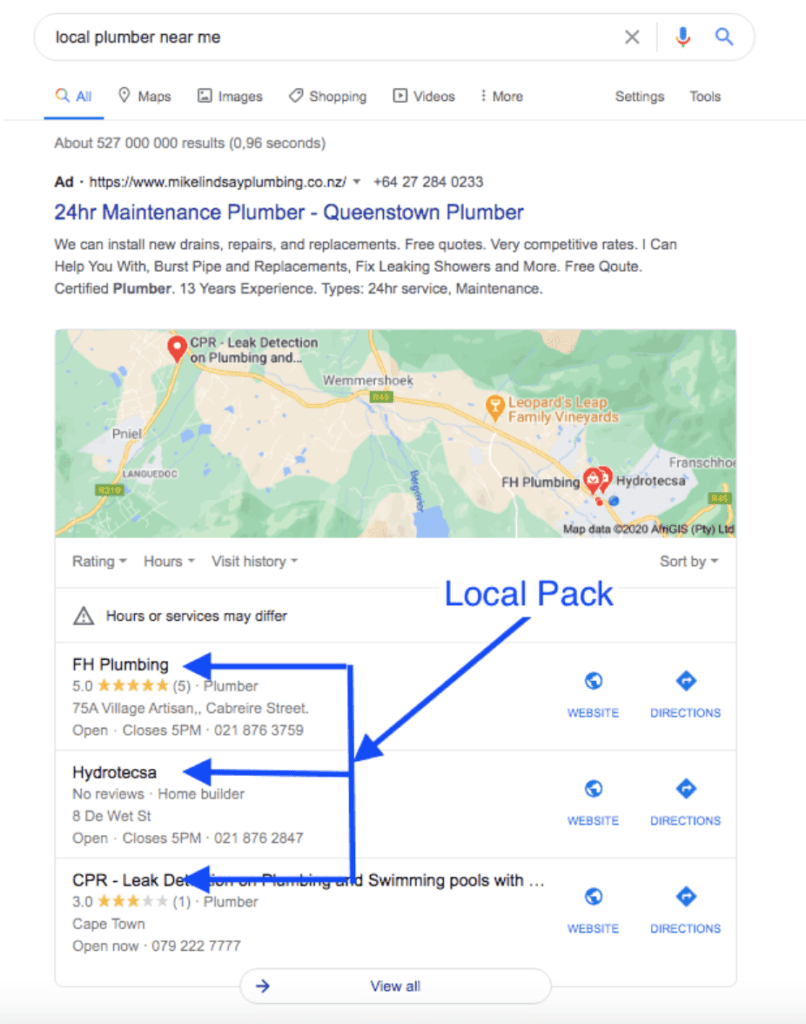The image size is (806, 1024).
Task: Open the Sort by dropdown
Action: coord(689,562)
